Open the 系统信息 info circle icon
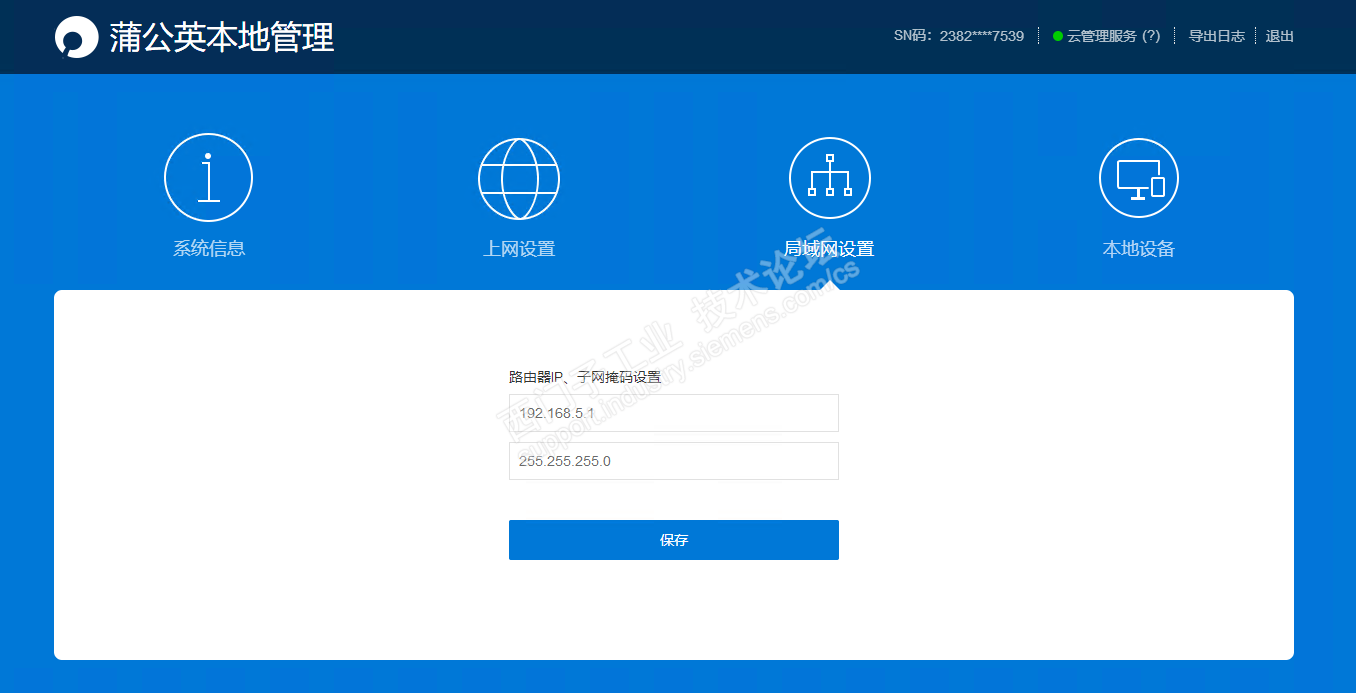This screenshot has width=1356, height=693. [x=208, y=178]
